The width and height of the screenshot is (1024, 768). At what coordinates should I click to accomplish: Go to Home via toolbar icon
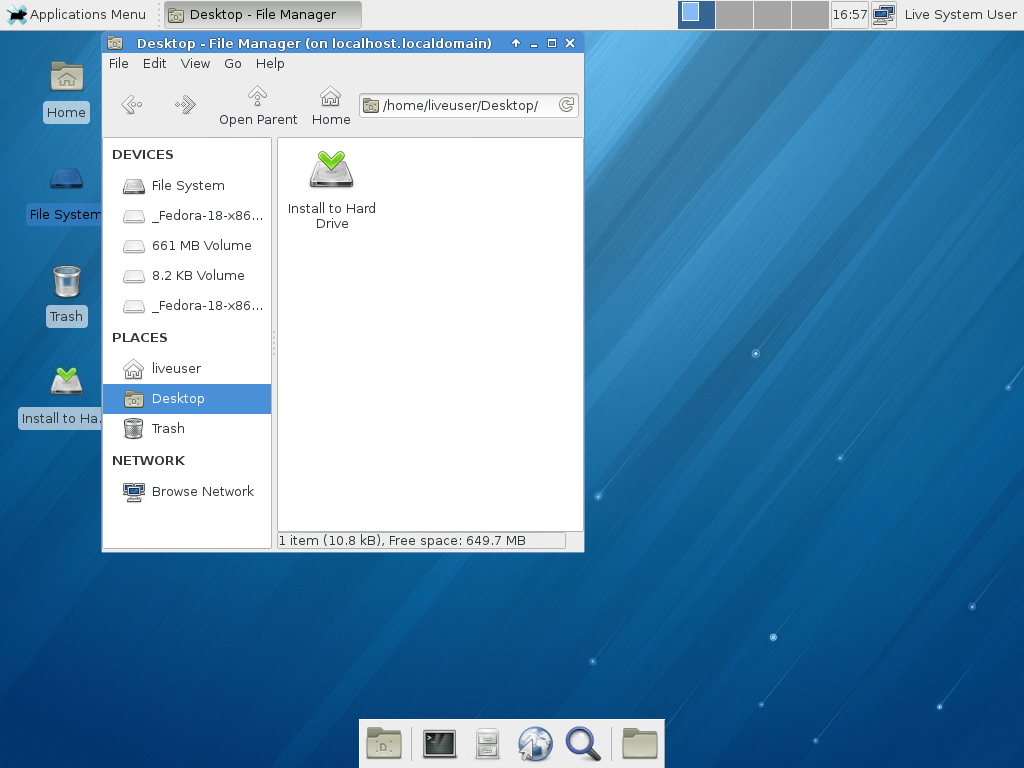[x=330, y=106]
